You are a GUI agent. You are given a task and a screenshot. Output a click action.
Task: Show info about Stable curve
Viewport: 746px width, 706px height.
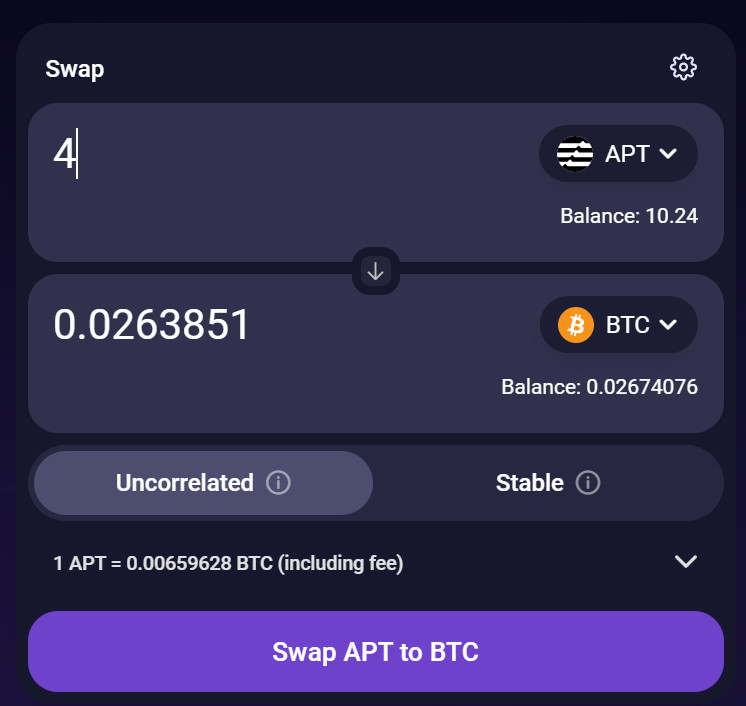pos(588,483)
